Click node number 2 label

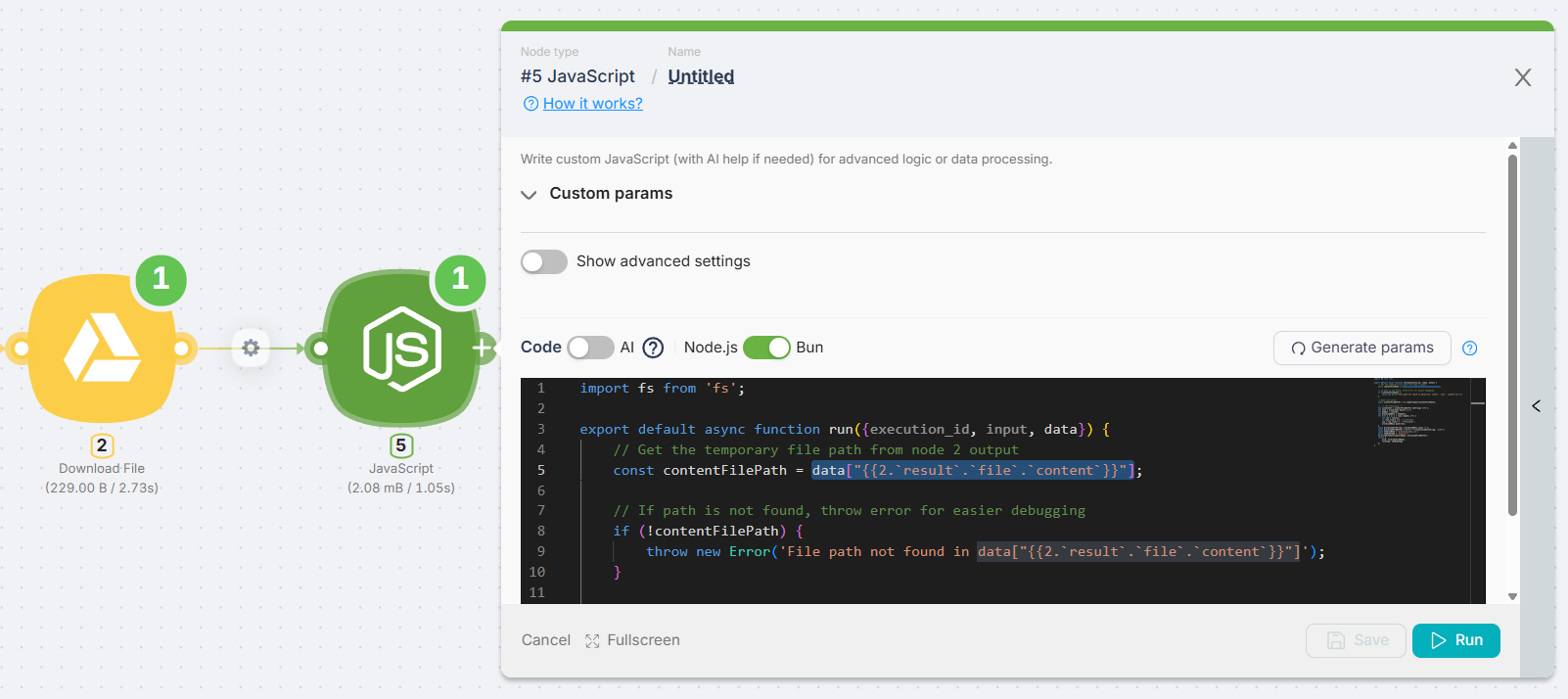tap(102, 445)
